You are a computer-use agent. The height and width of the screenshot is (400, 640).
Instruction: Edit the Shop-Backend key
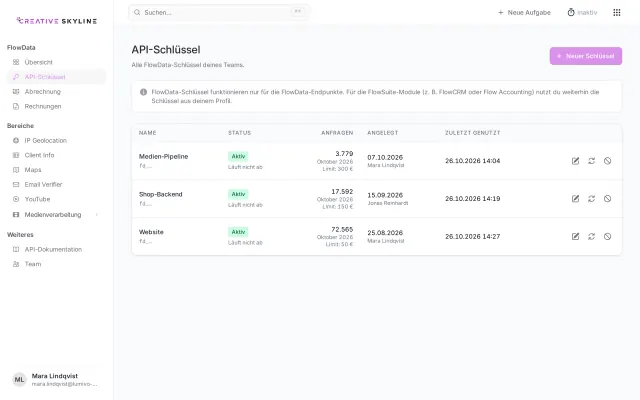point(575,198)
